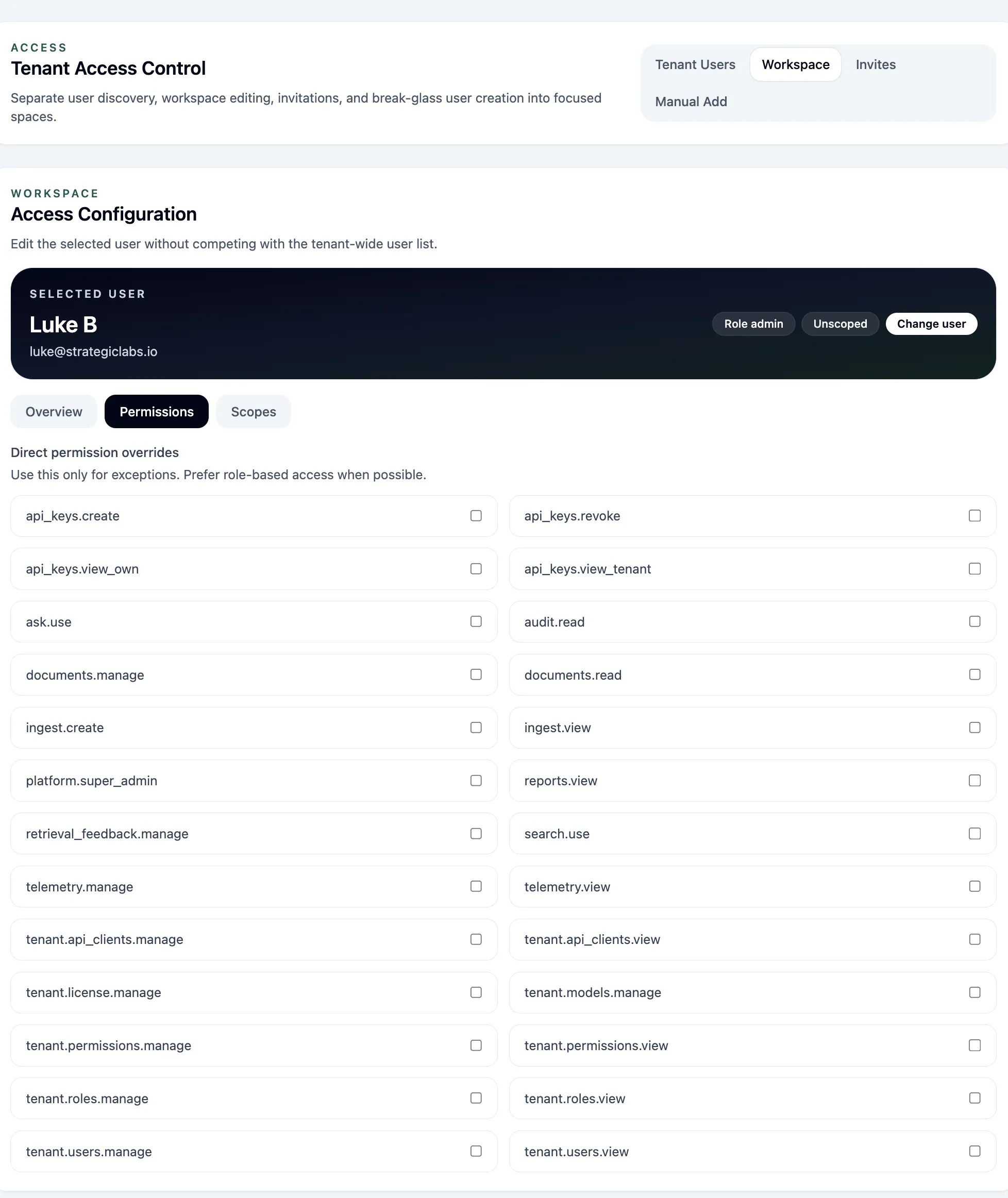
Task: Enable the api_keys.create permission checkbox
Action: tap(476, 515)
